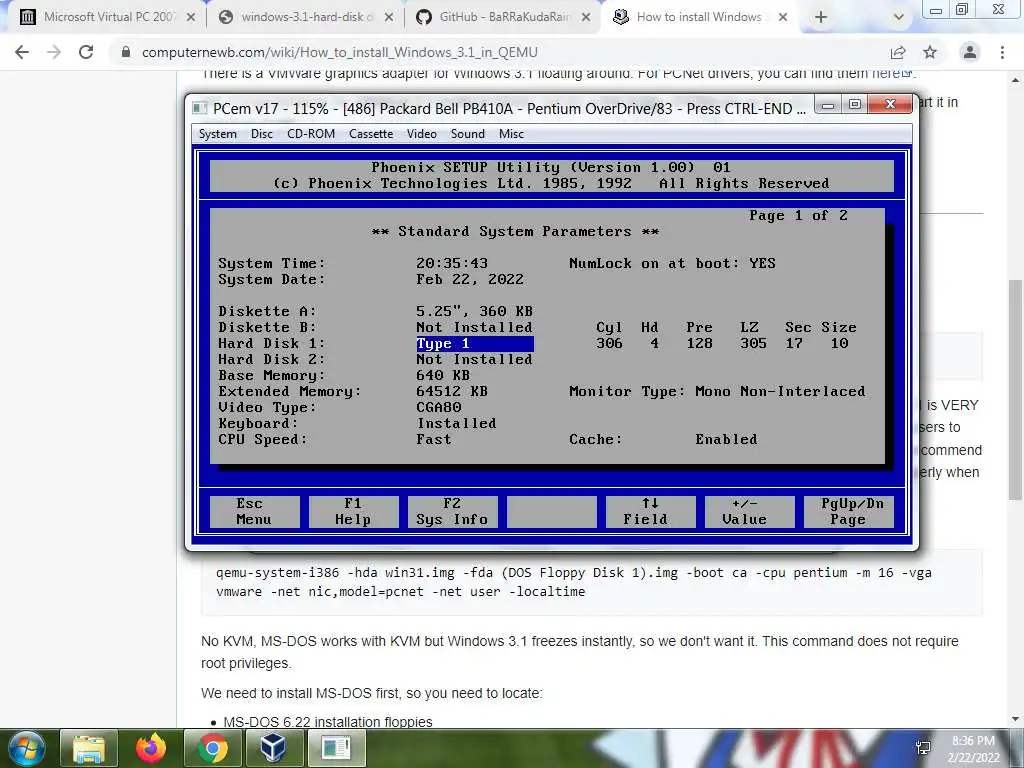Focus the address bar URL
Image resolution: width=1024 pixels, height=768 pixels.
click(340, 52)
